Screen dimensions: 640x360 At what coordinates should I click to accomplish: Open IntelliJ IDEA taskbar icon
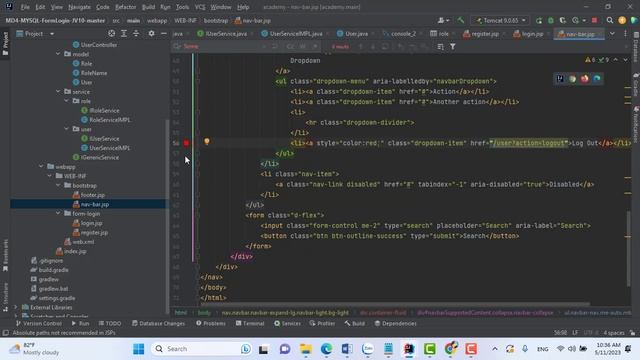click(x=409, y=349)
